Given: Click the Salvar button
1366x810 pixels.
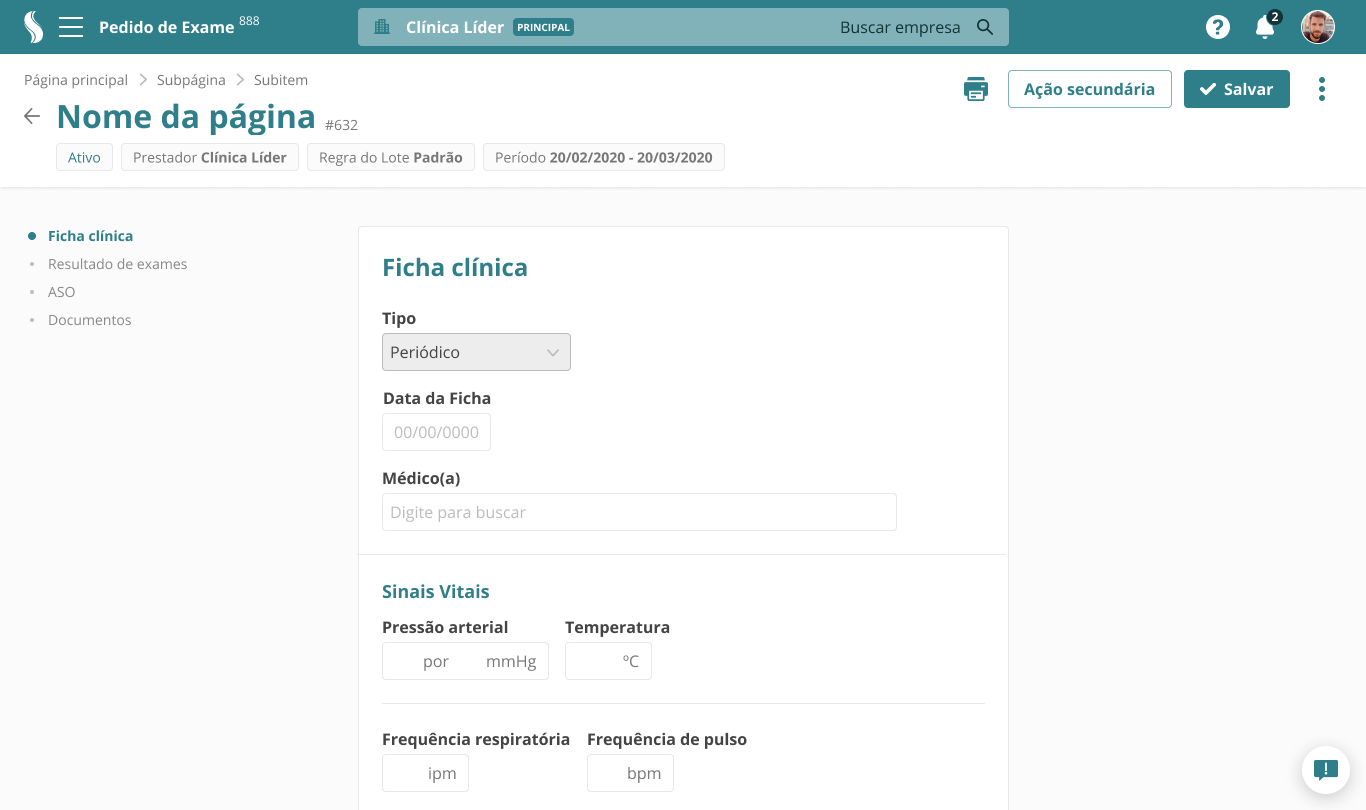Looking at the screenshot, I should (1237, 89).
